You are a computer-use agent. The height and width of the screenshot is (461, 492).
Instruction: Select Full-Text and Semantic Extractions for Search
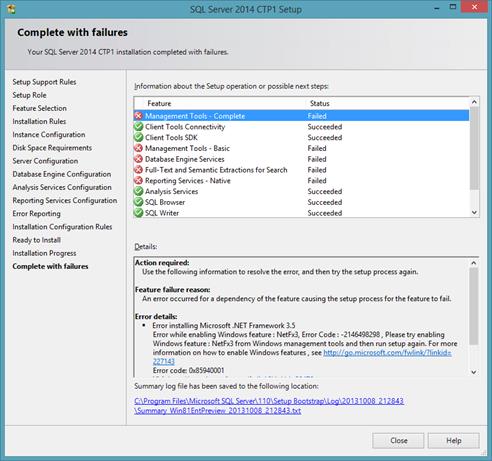(301, 170)
